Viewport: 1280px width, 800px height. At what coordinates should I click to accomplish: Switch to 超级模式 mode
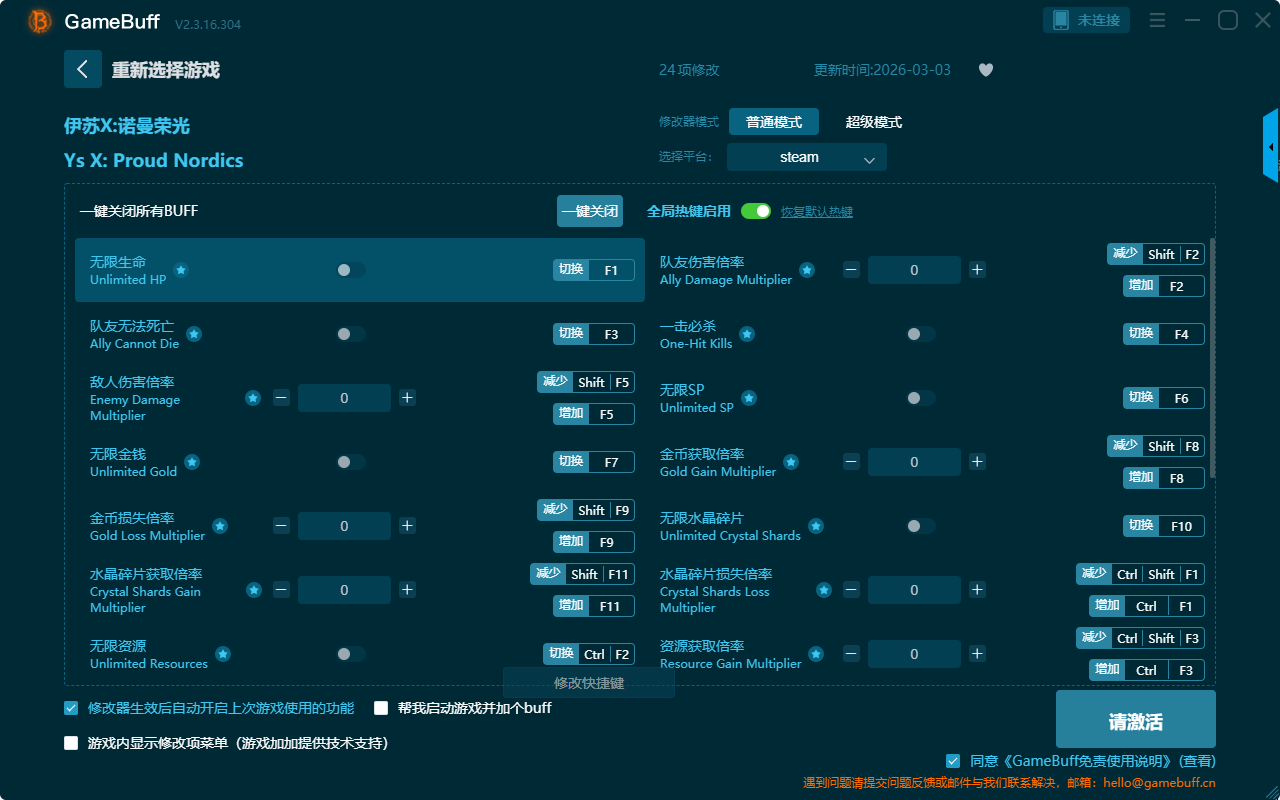pos(874,122)
